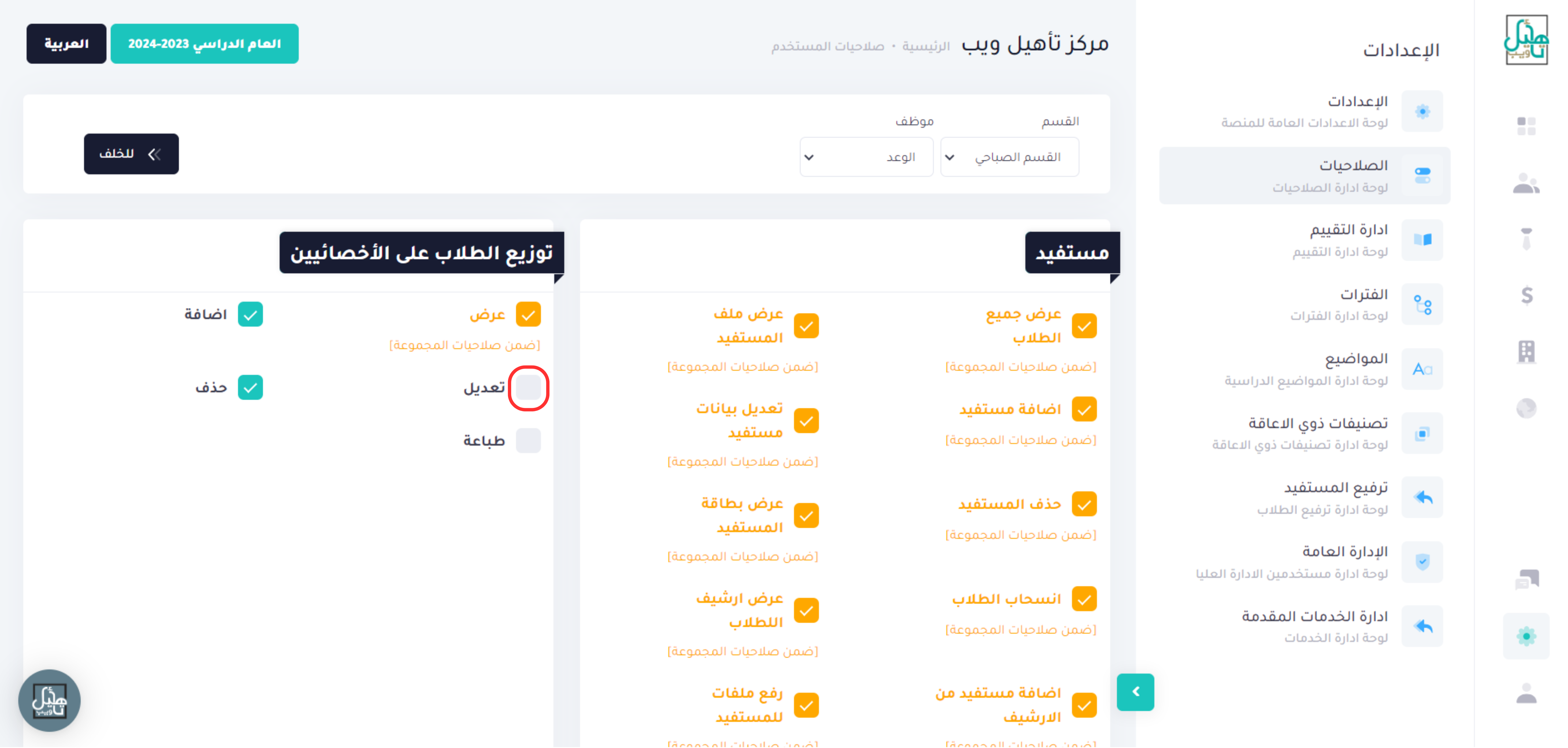Toggle the انسحاب الطلاب checkbox
The image size is (1568, 748).
tap(1084, 599)
